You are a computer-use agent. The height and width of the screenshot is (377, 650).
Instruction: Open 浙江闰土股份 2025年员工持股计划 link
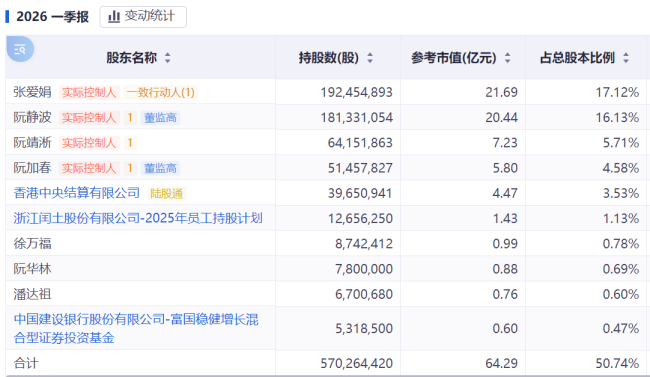[138, 218]
